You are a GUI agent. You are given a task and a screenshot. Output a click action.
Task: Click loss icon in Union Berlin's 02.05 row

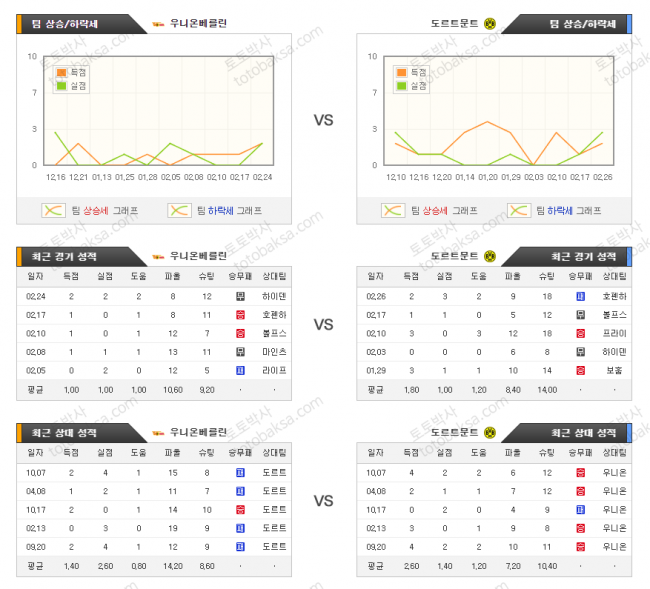[240, 370]
